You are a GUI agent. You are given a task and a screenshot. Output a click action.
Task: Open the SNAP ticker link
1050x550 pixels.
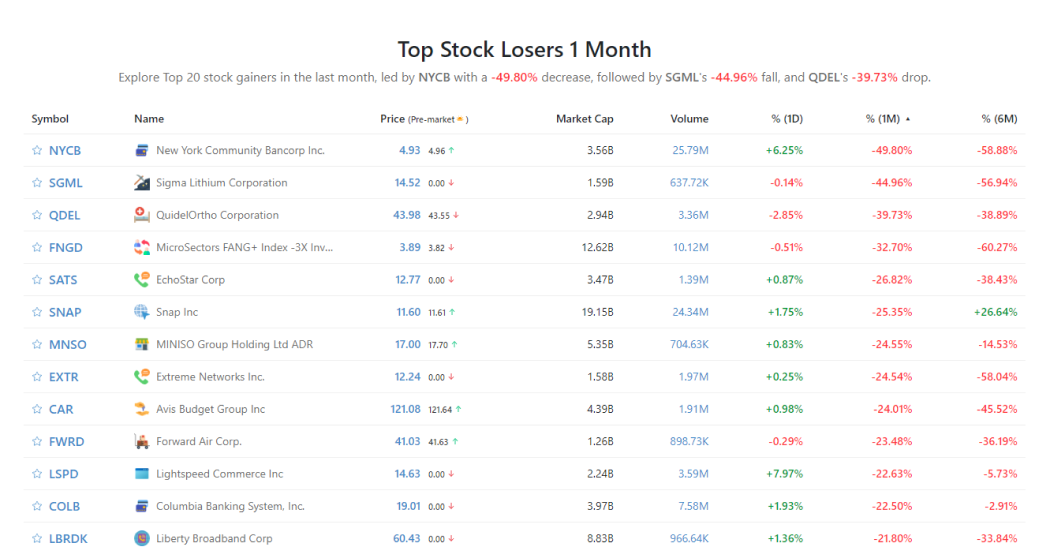[x=65, y=312]
